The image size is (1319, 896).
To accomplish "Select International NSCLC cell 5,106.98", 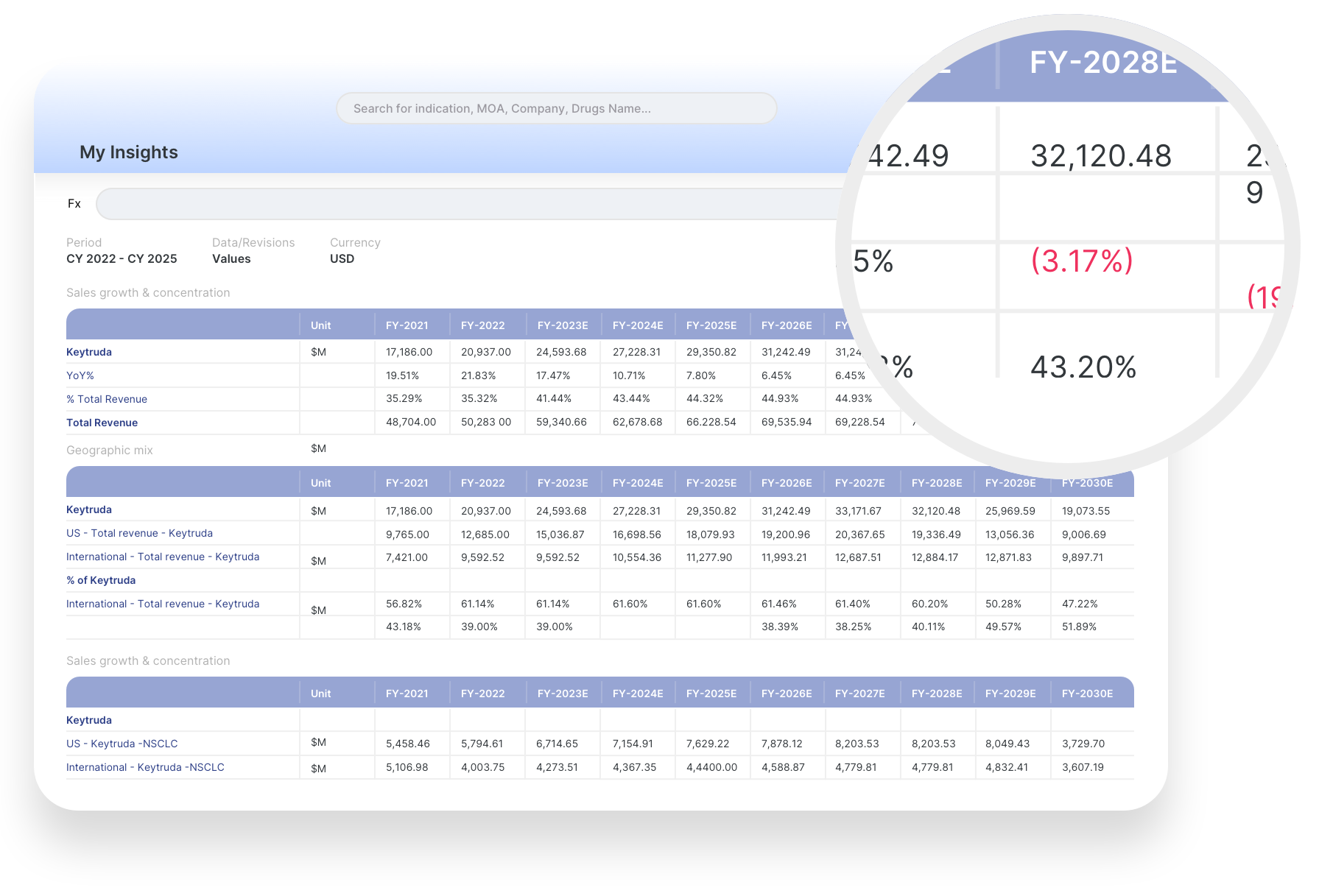I will [407, 767].
